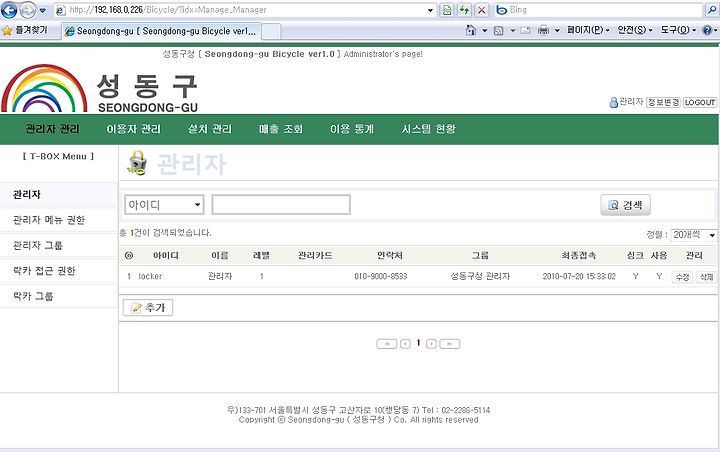Select 락카 접근 권한 in sidebar

pyautogui.click(x=59, y=271)
